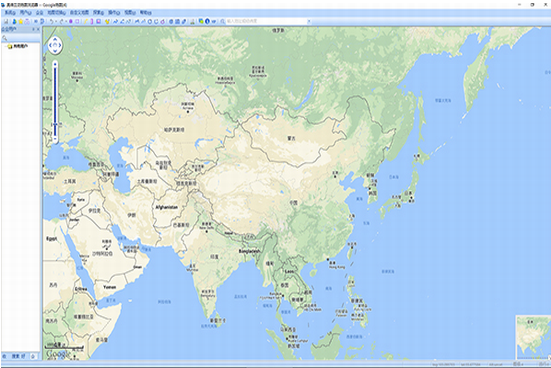Pan the map down with the navigation arrow
The image size is (551, 368).
[55, 51]
